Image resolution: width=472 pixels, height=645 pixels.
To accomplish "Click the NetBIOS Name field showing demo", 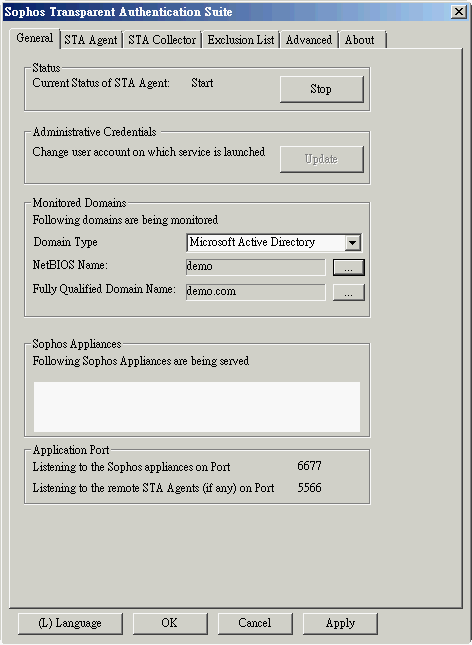I will (x=255, y=267).
